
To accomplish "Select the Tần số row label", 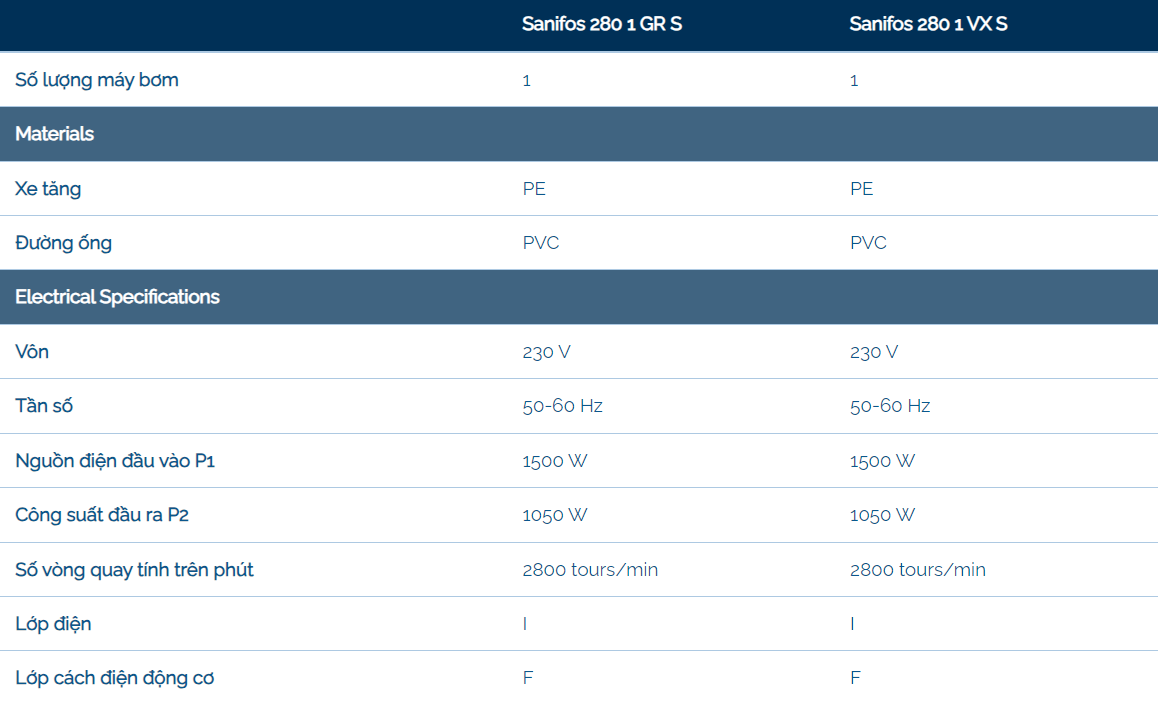I will [x=44, y=406].
